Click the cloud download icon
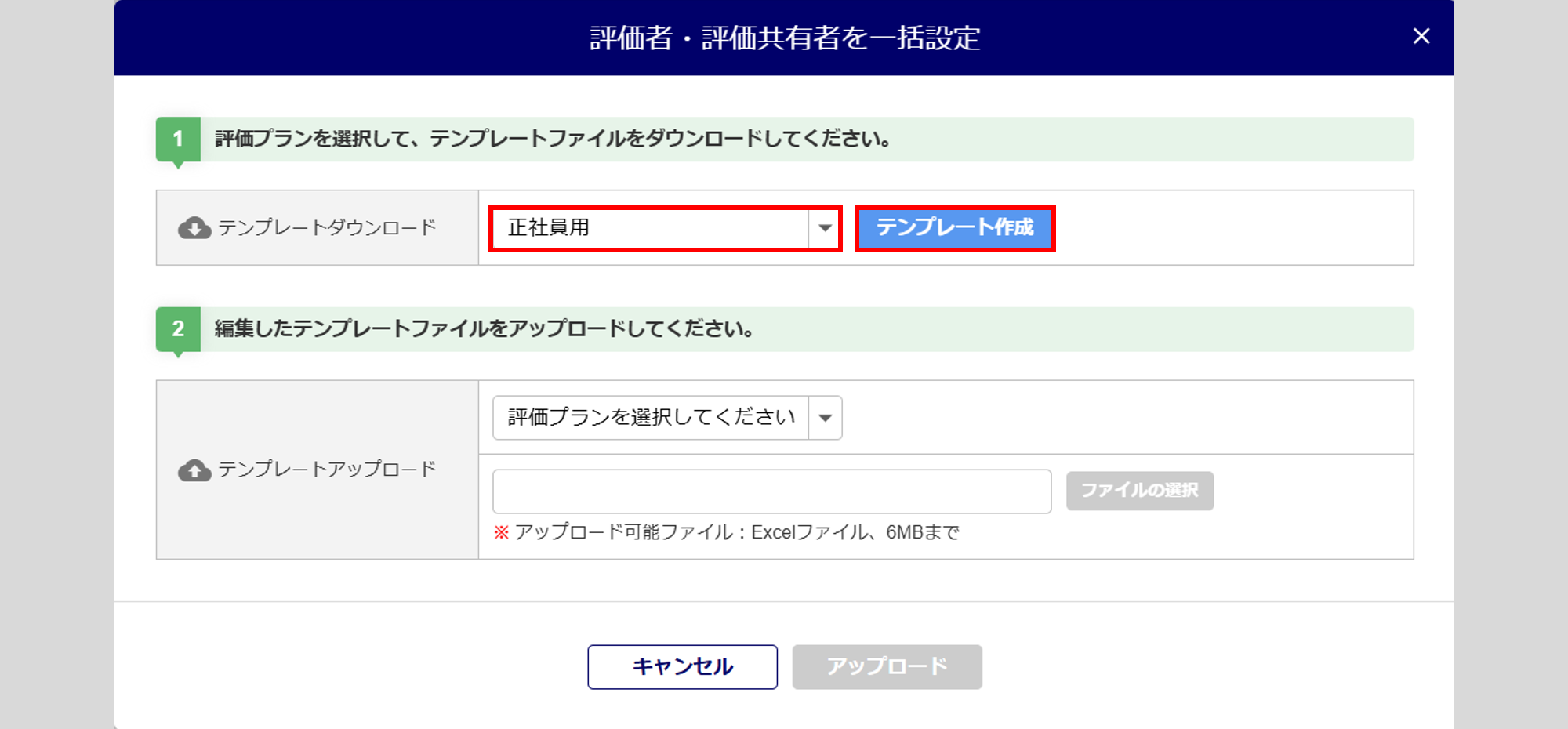 194,228
